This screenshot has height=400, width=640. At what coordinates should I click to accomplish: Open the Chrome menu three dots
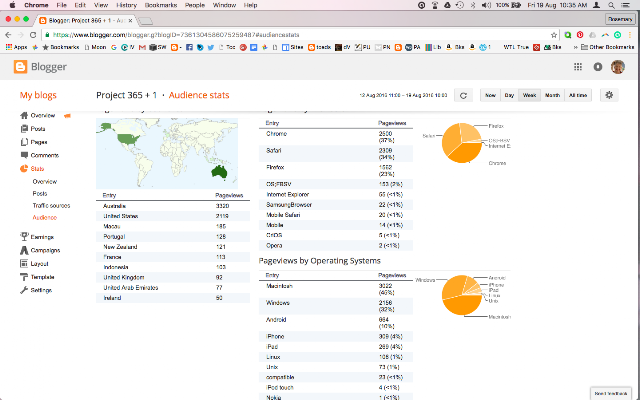click(629, 35)
